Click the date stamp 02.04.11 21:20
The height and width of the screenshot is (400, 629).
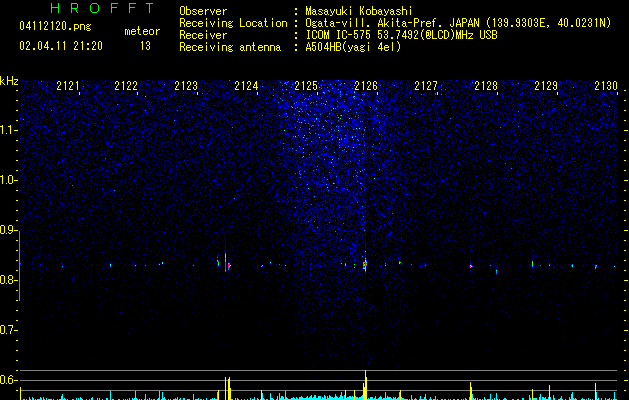[61, 46]
